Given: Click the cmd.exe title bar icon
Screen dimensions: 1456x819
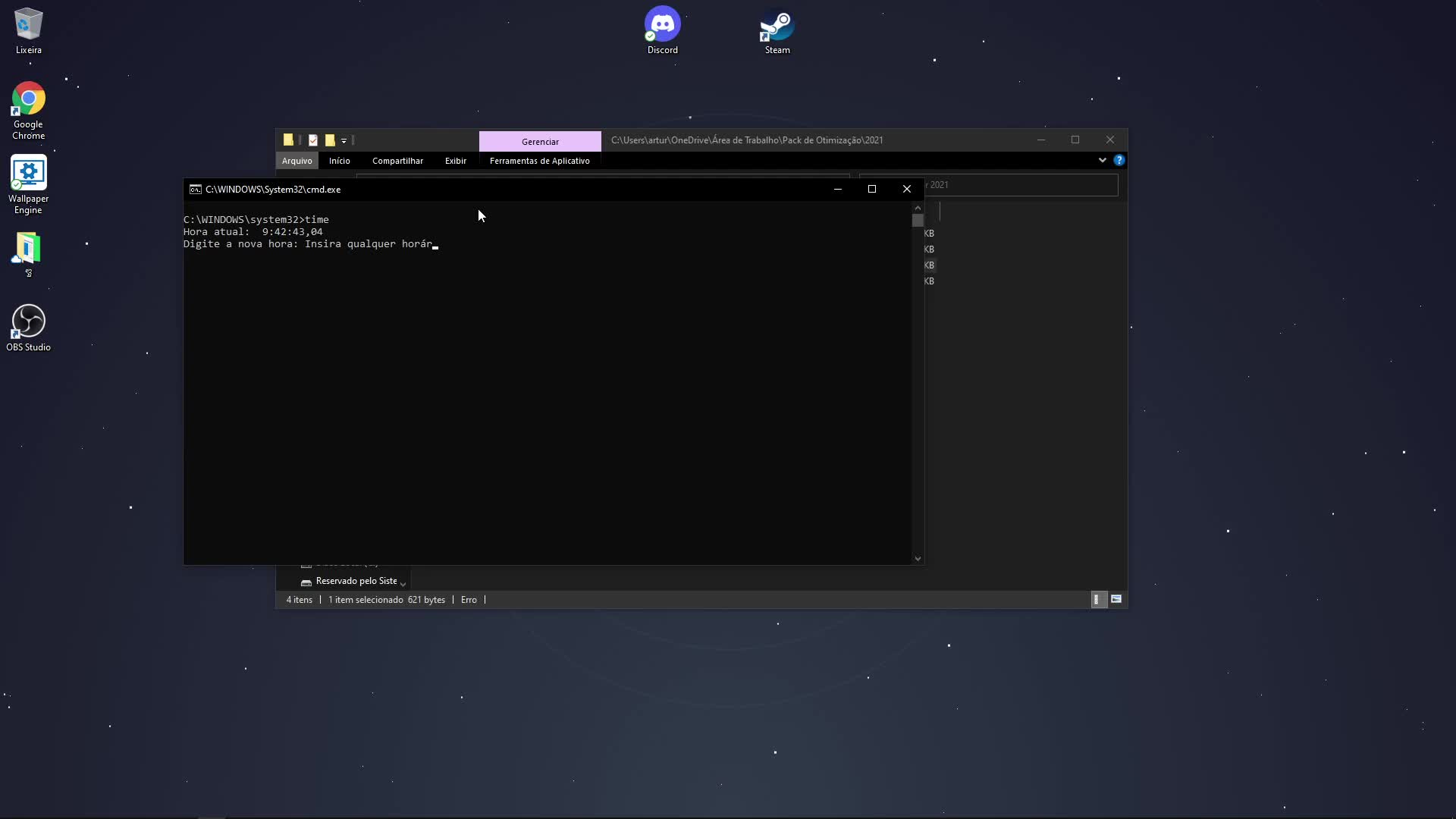Looking at the screenshot, I should tap(196, 190).
